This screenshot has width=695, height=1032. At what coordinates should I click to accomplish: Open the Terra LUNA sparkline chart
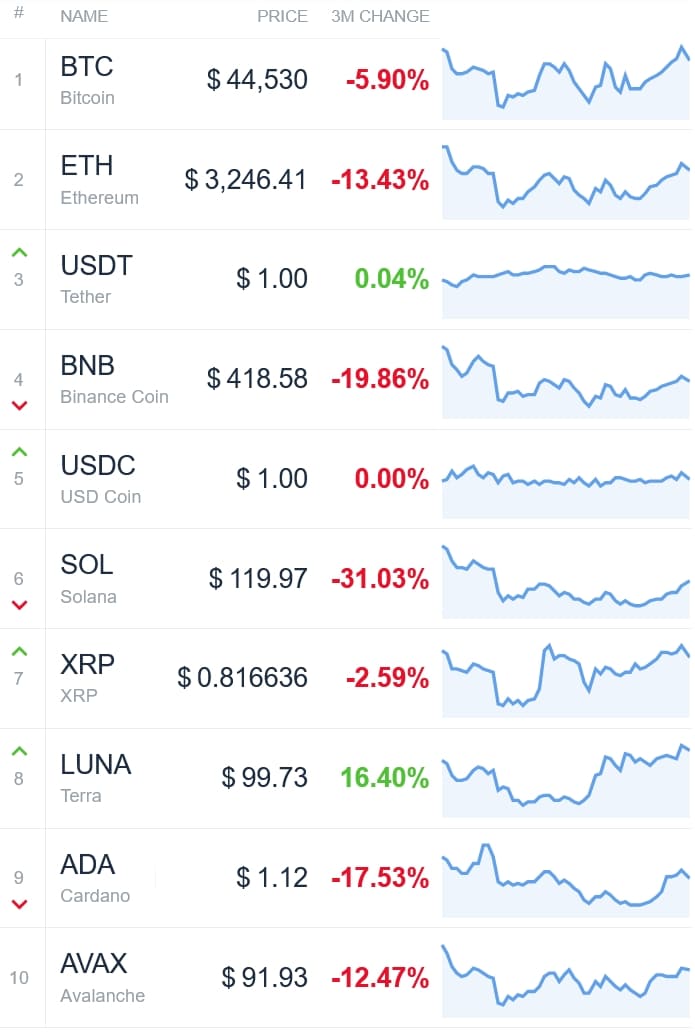tap(566, 780)
